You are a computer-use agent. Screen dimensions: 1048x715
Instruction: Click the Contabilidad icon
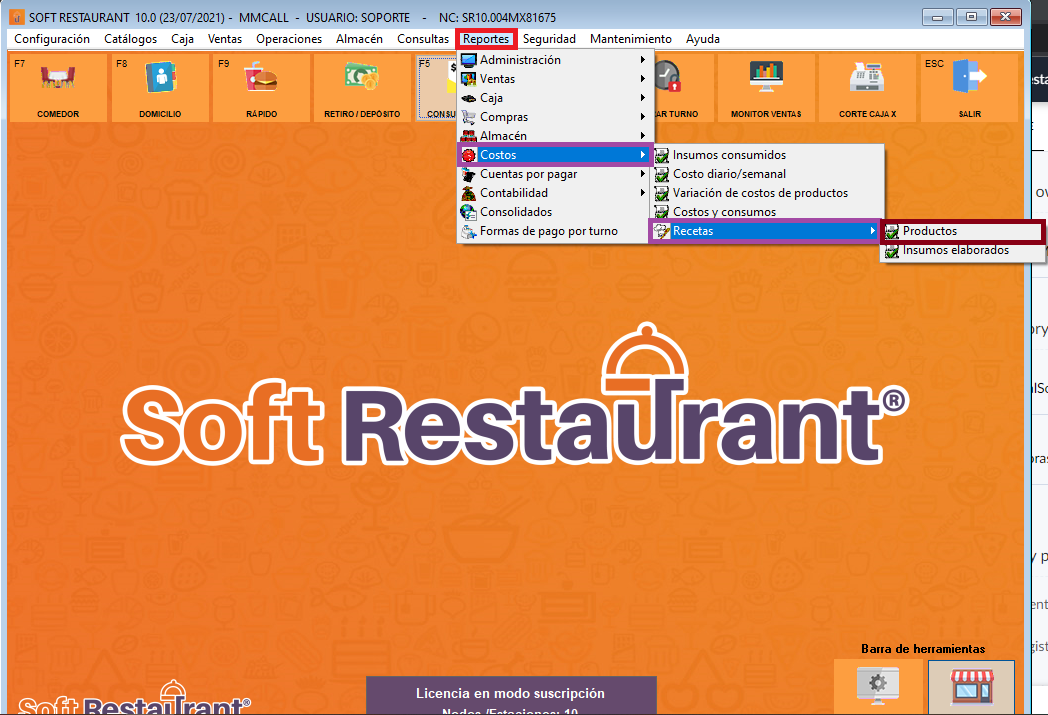pyautogui.click(x=469, y=193)
